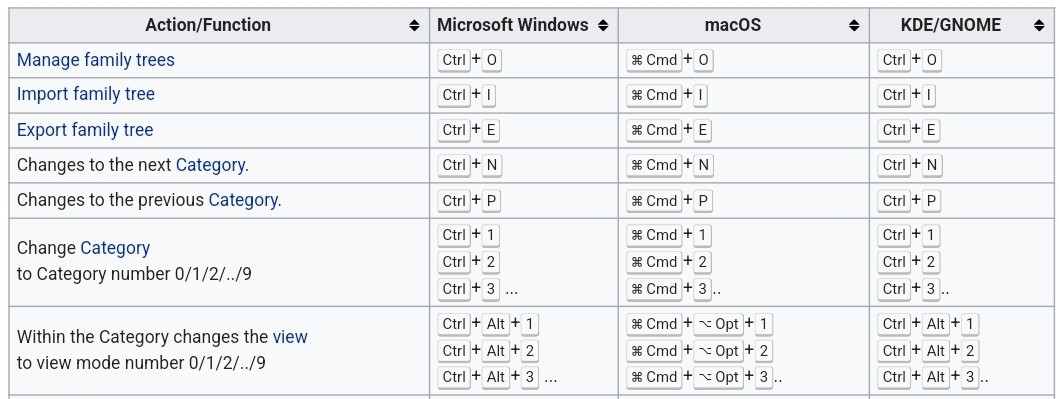Open Category link in Change Category row
1059x399 pixels.
pos(115,248)
